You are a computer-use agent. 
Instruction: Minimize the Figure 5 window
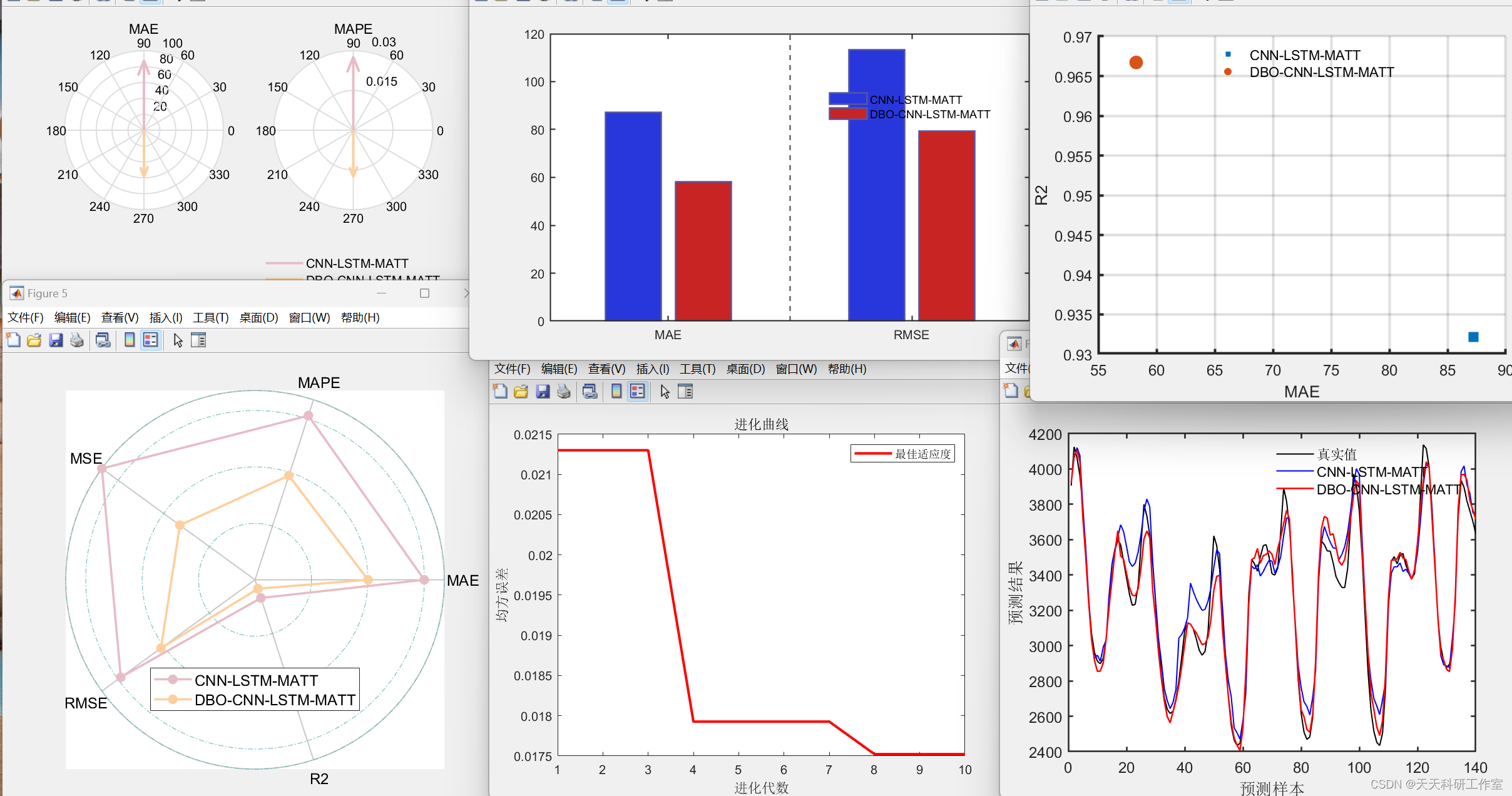(382, 293)
